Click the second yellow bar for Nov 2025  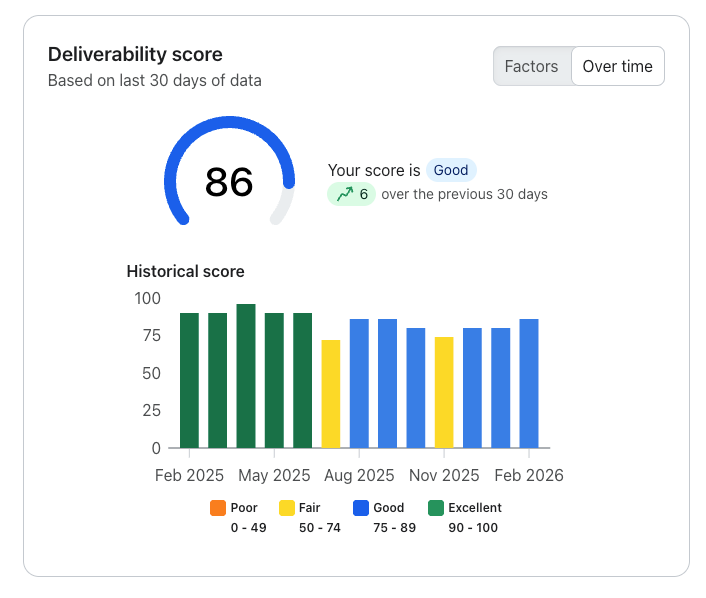pos(444,393)
